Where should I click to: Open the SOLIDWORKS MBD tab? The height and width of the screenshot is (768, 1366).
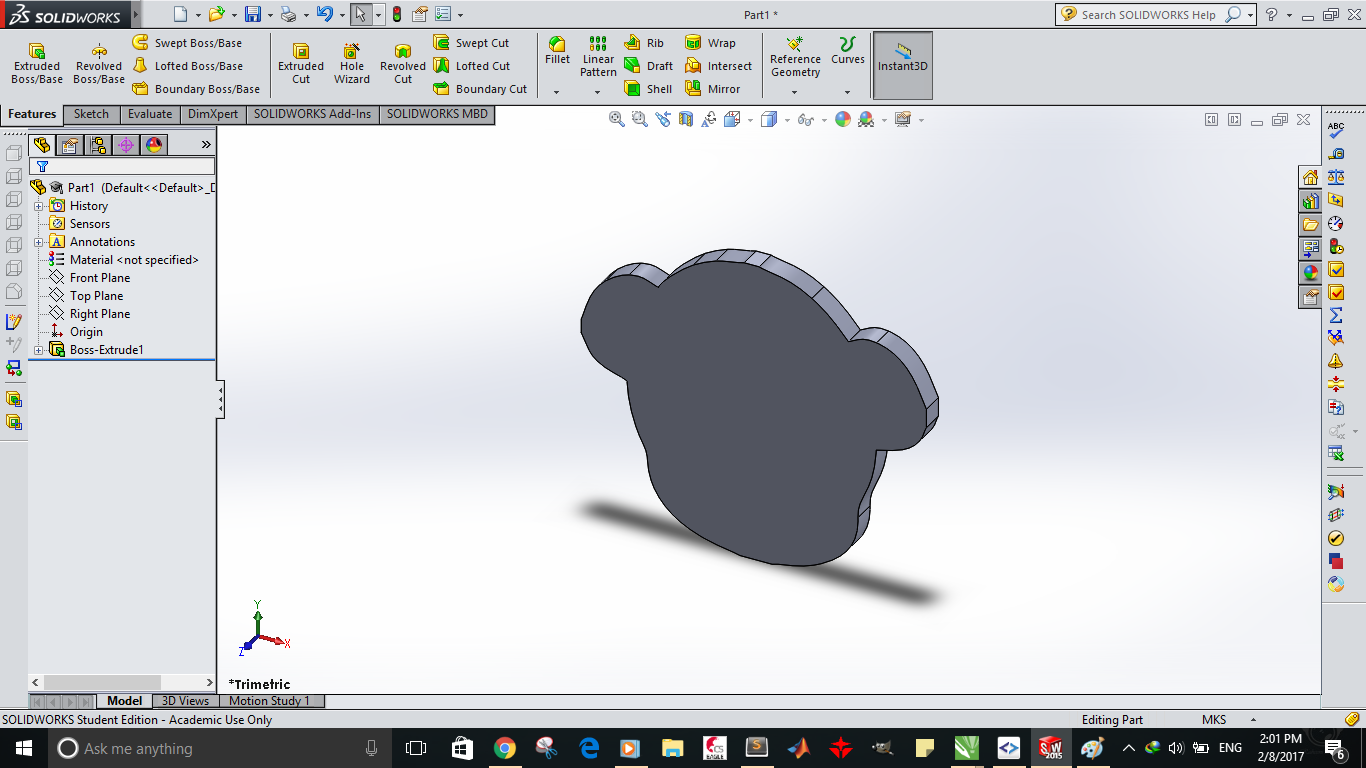point(437,114)
